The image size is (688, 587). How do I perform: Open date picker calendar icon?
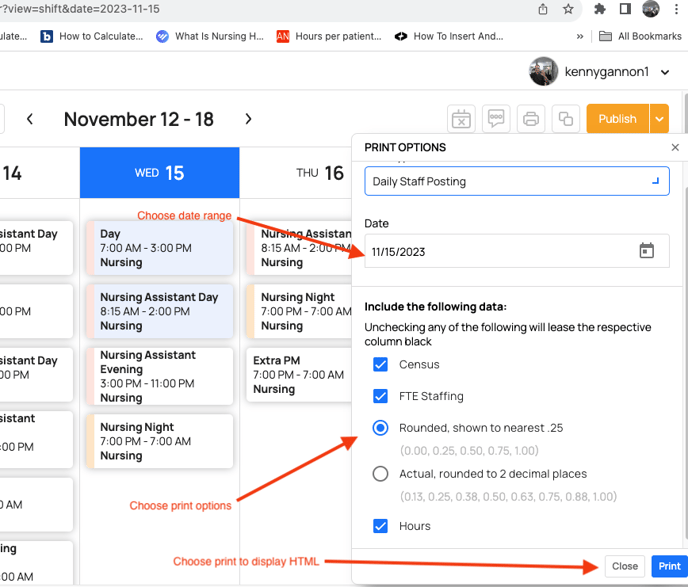pos(646,251)
